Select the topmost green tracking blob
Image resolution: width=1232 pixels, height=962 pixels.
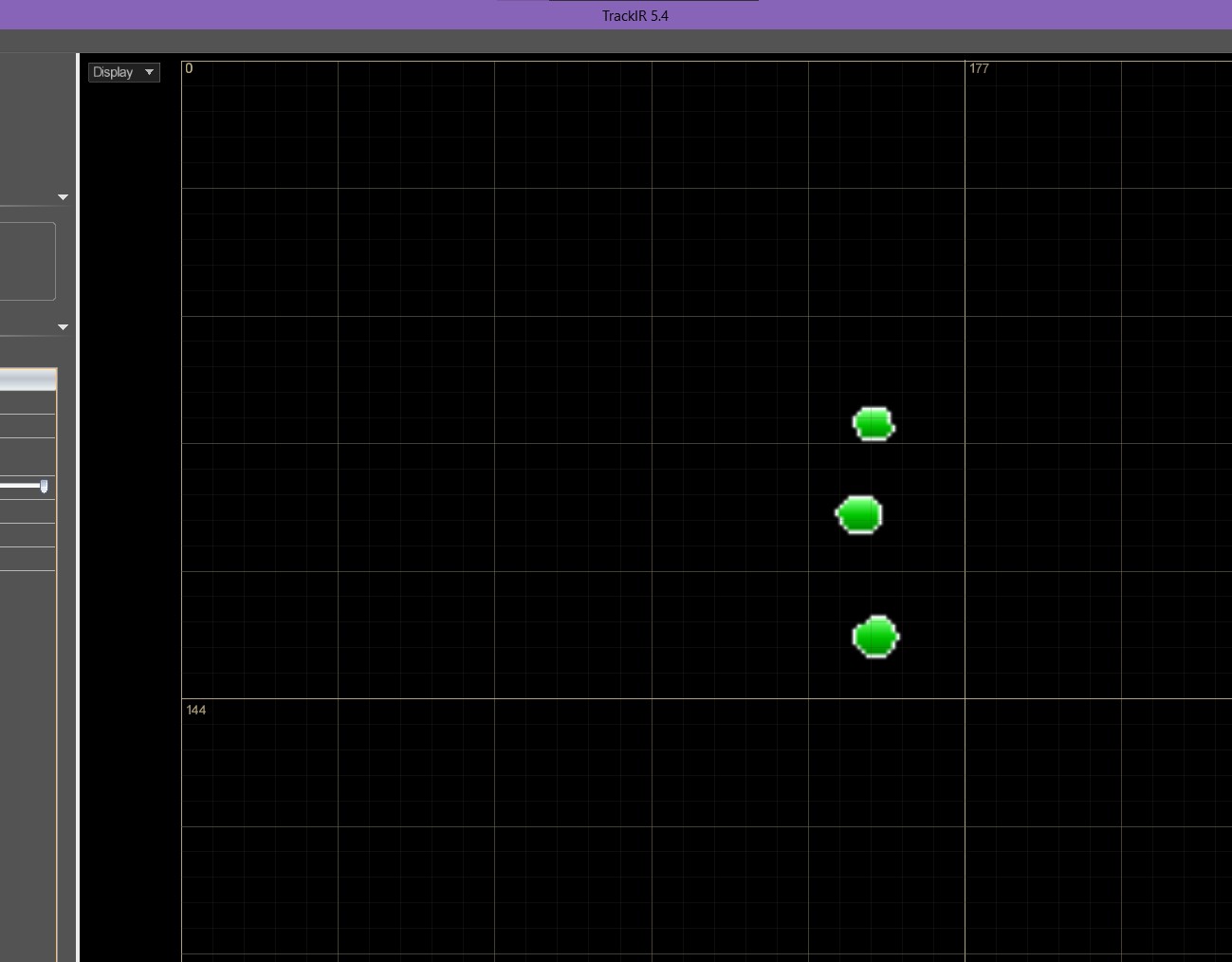coord(873,424)
